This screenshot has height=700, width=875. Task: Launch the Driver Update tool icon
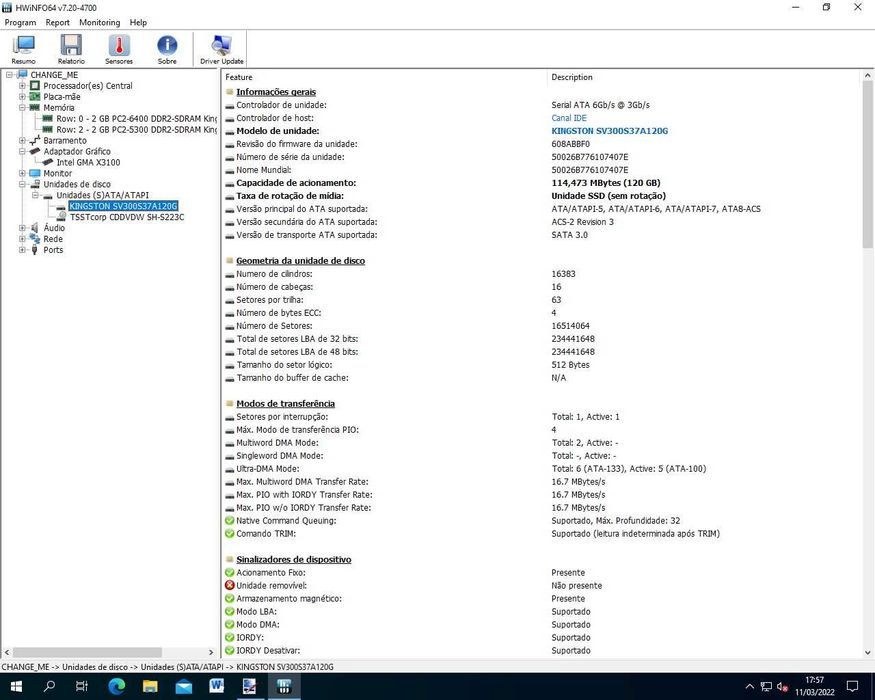pyautogui.click(x=222, y=49)
